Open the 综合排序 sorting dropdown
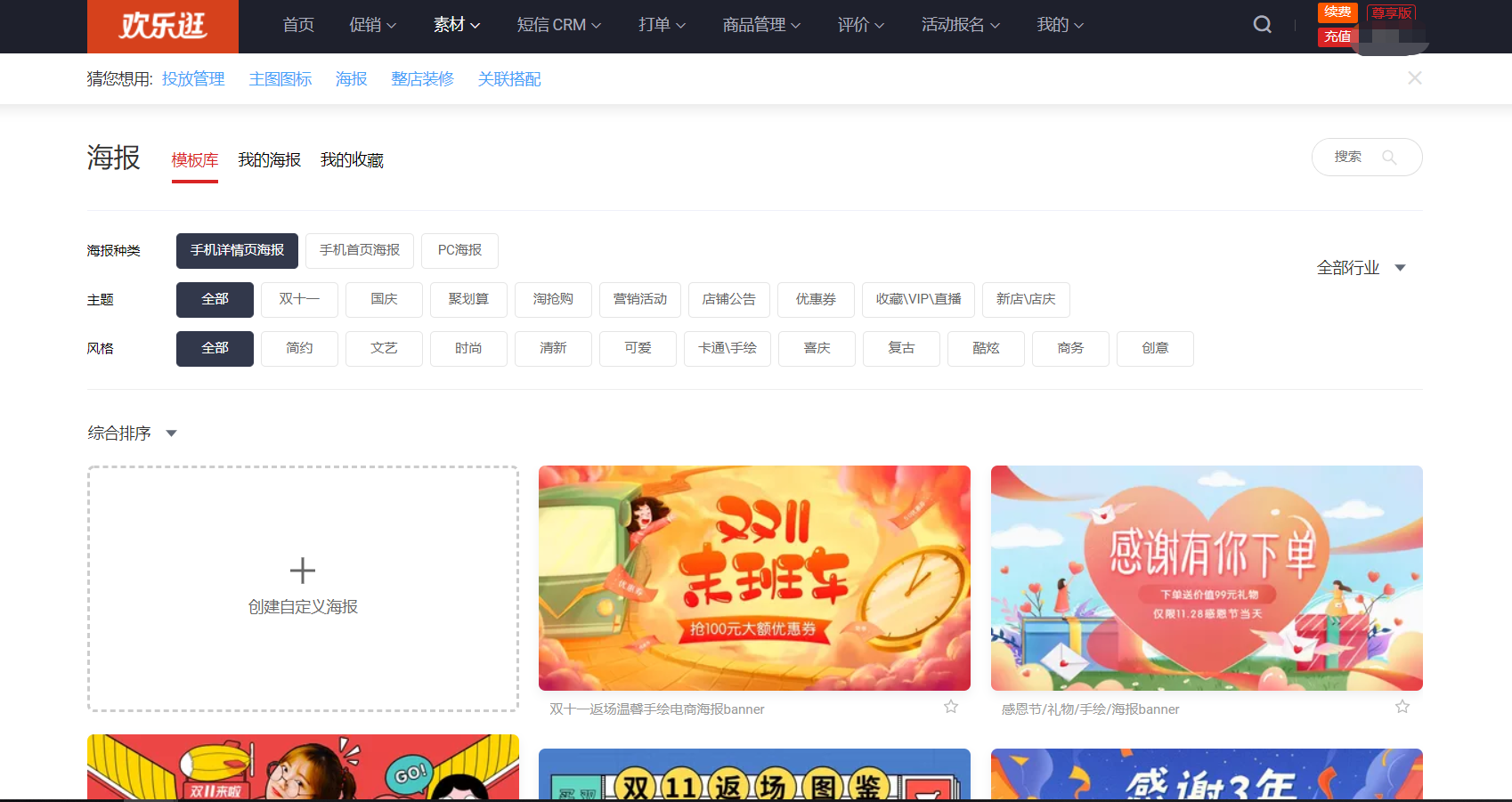This screenshot has width=1512, height=802. click(132, 433)
